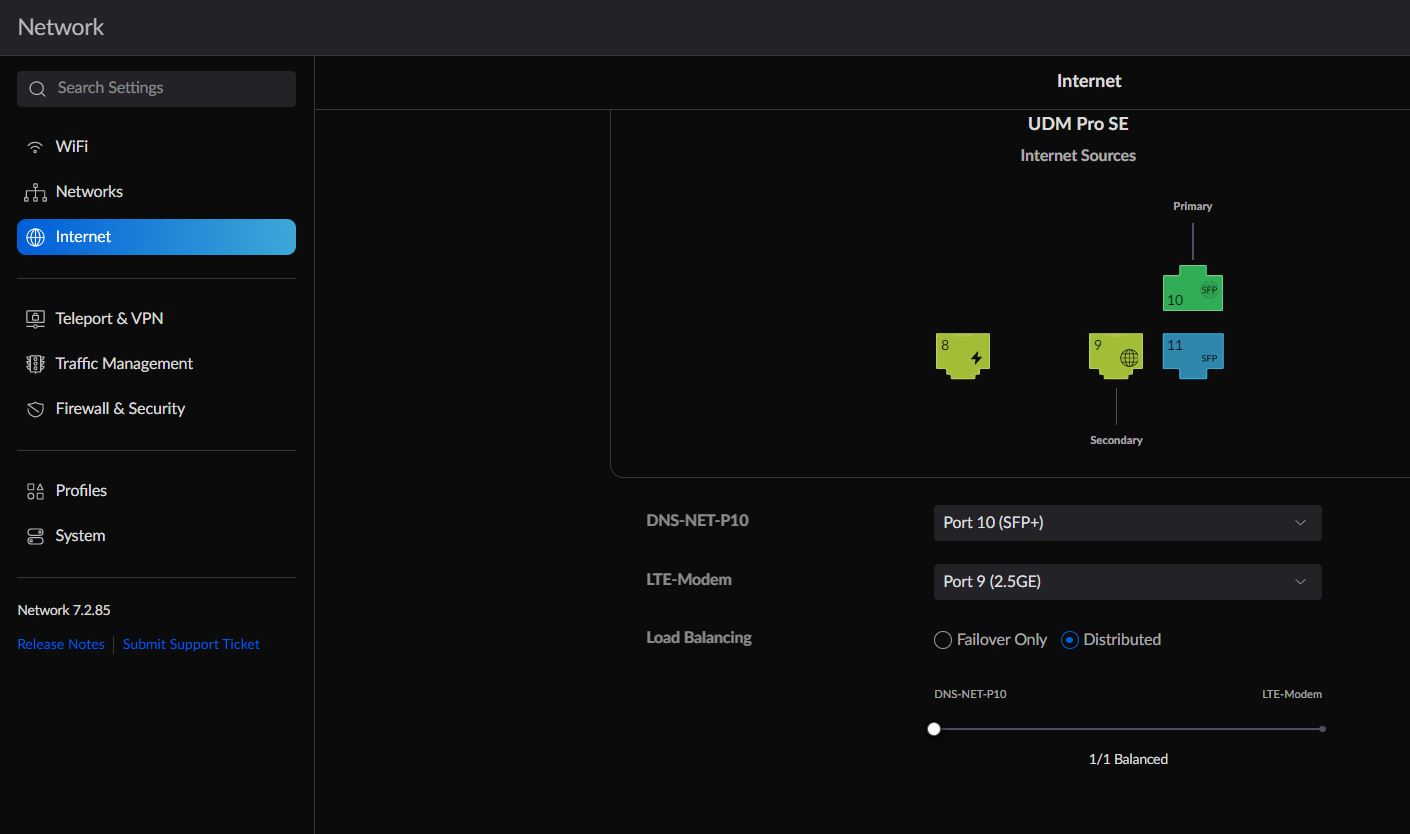1410x834 pixels.
Task: Open Traffic Management settings
Action: (x=156, y=364)
